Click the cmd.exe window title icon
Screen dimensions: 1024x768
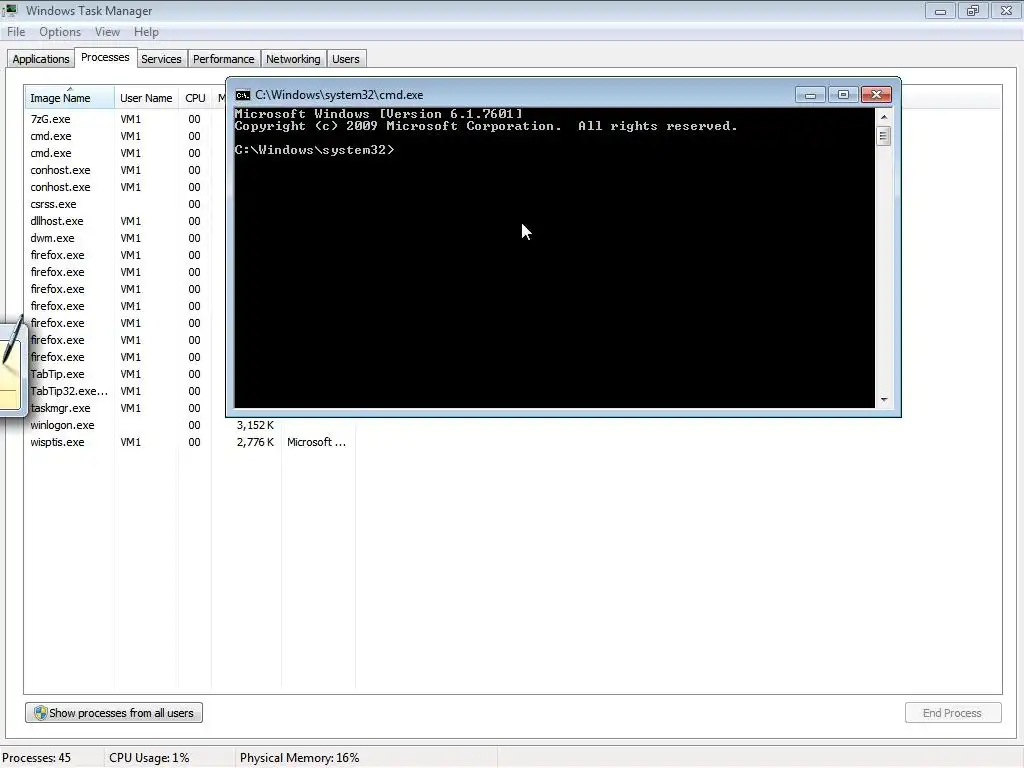[243, 95]
